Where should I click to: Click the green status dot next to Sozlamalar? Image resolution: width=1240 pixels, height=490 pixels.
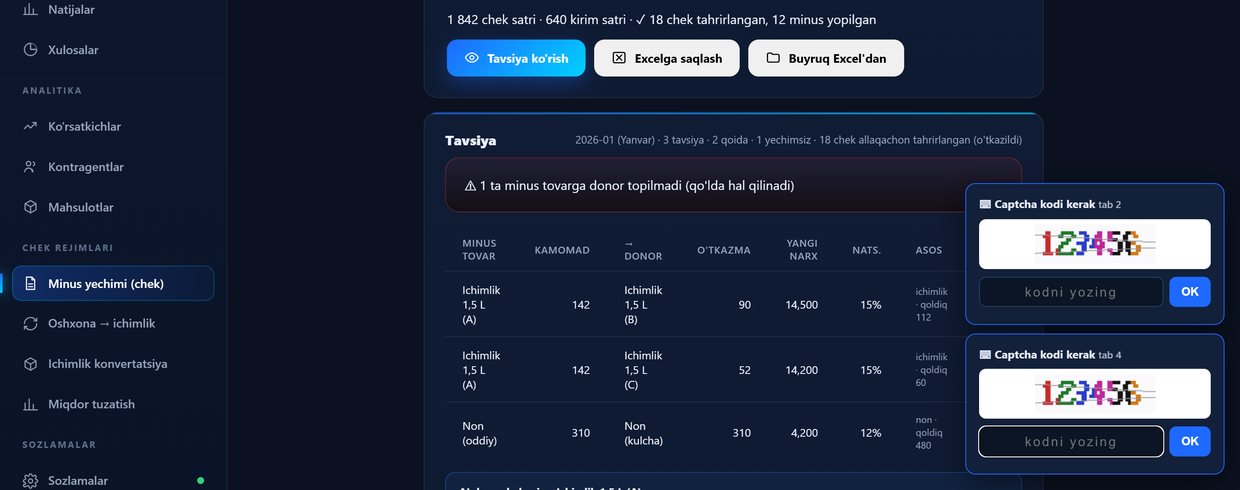200,481
